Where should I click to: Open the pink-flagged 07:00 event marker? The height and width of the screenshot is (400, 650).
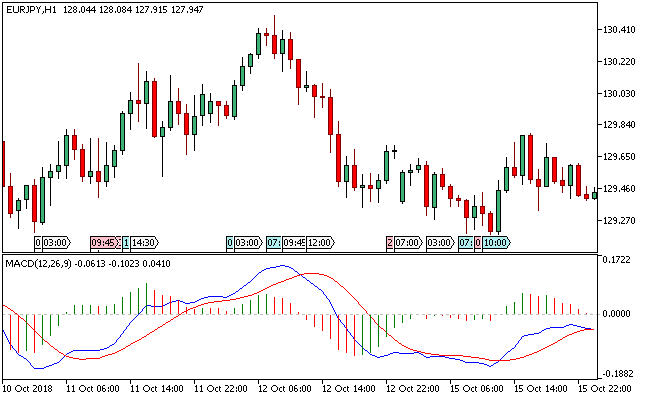click(408, 242)
